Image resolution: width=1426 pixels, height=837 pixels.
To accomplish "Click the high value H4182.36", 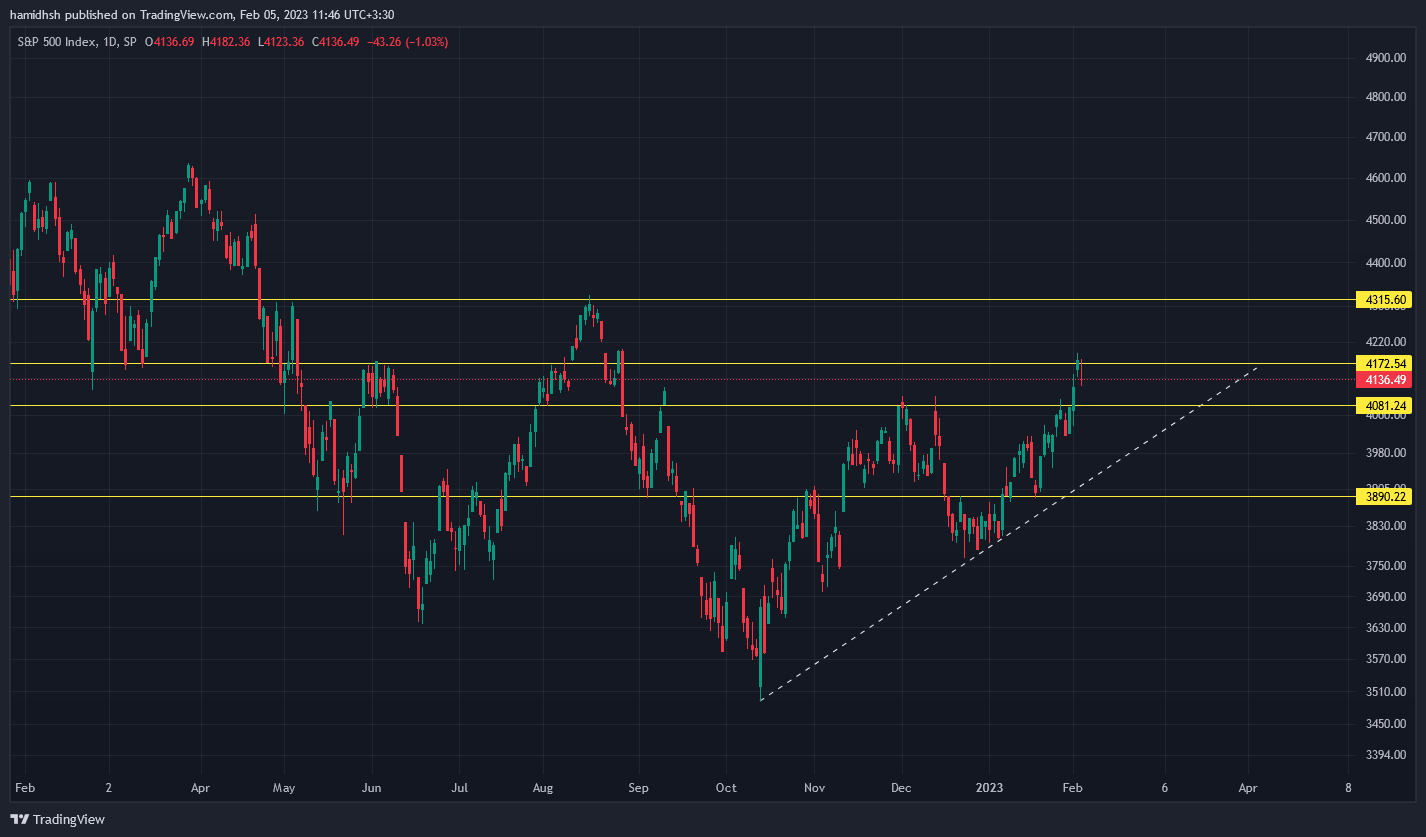I will (226, 42).
